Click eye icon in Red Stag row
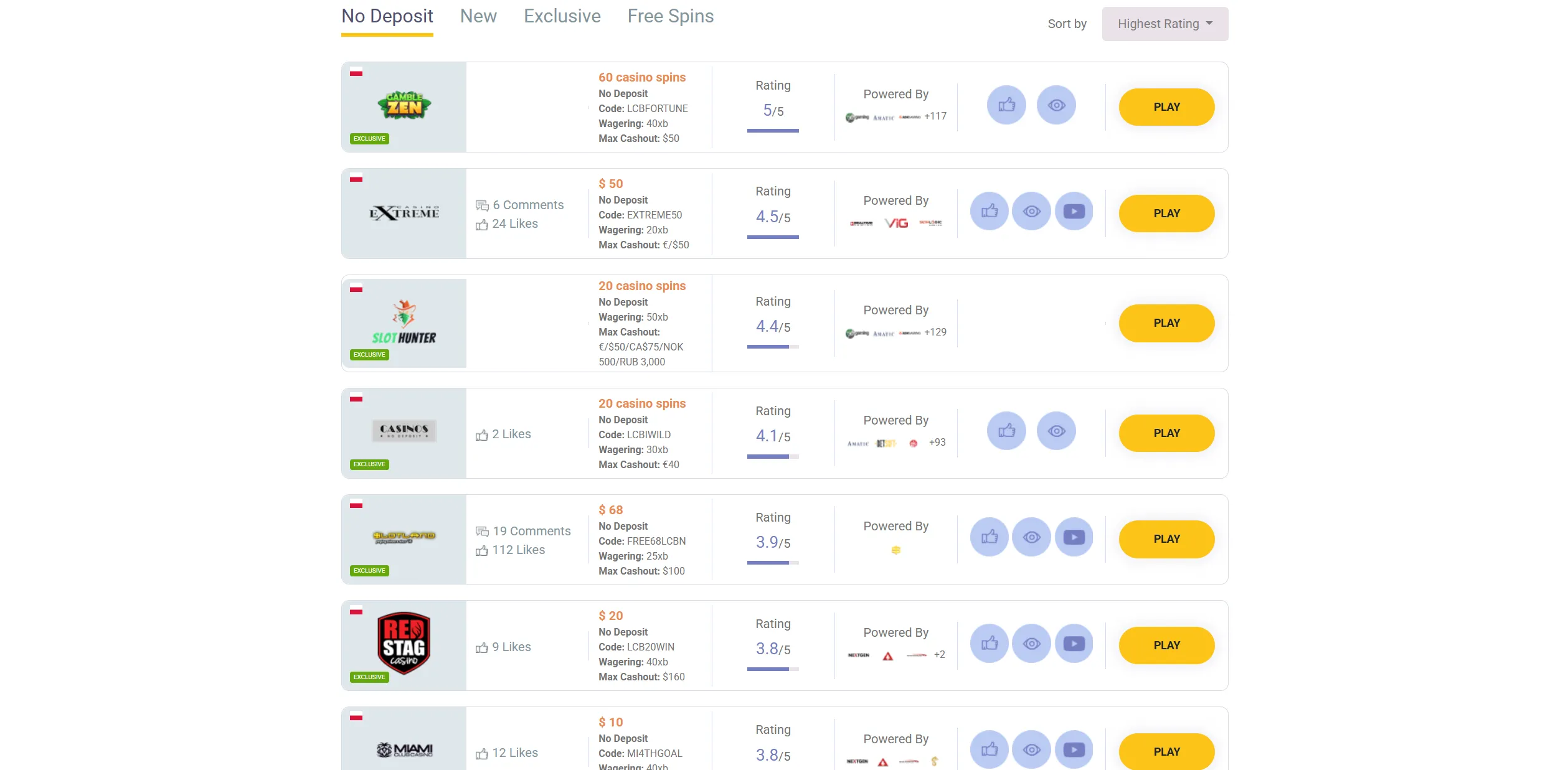The height and width of the screenshot is (770, 1568). tap(1032, 644)
